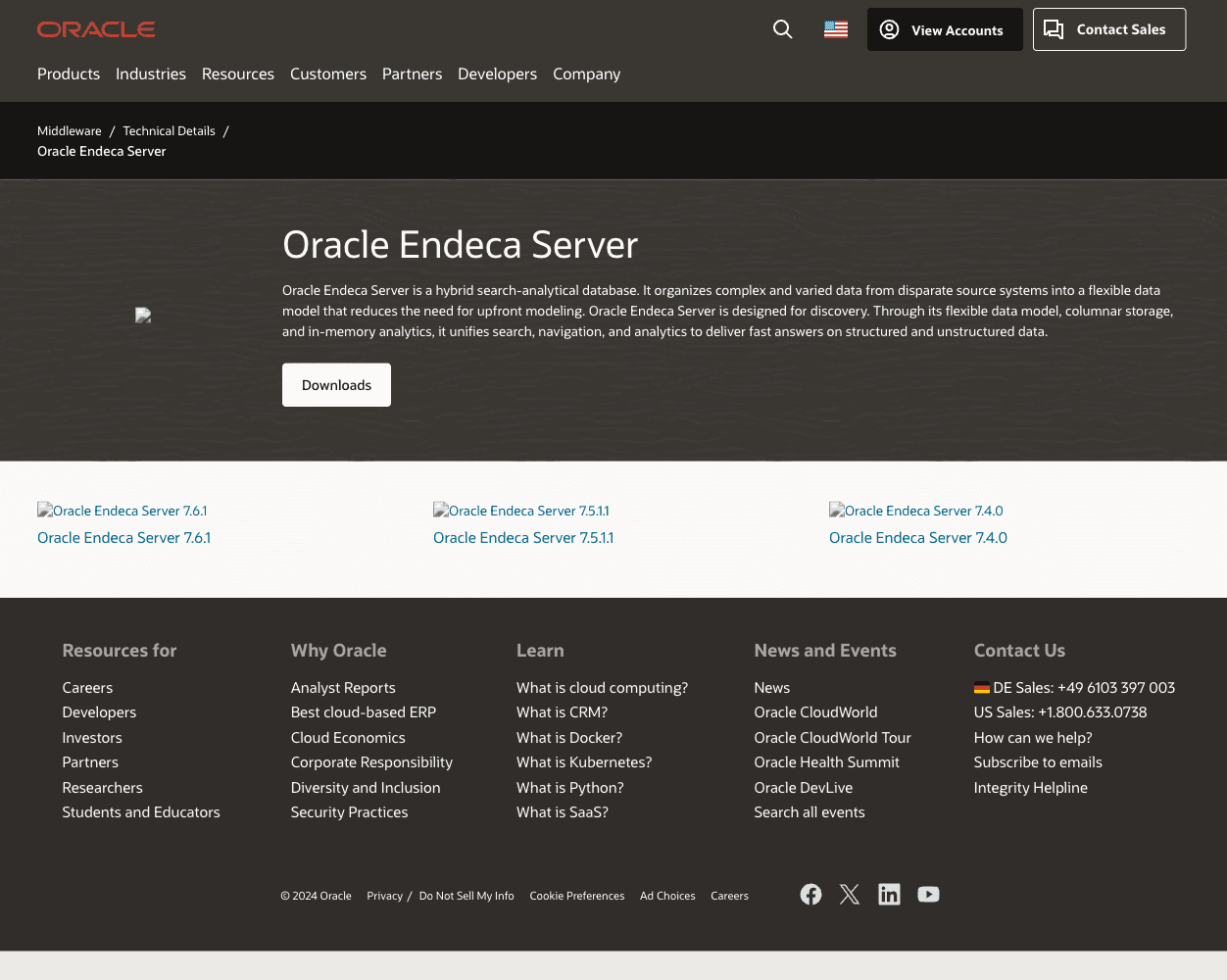Open Integrity Helpline link

coord(1030,787)
